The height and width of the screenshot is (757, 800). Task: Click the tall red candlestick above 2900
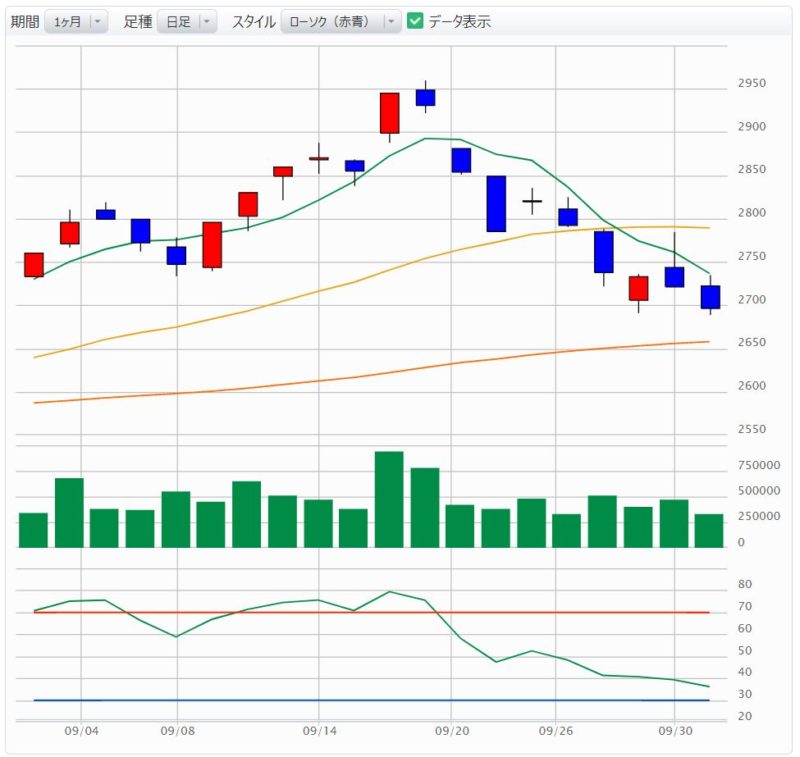tap(389, 113)
